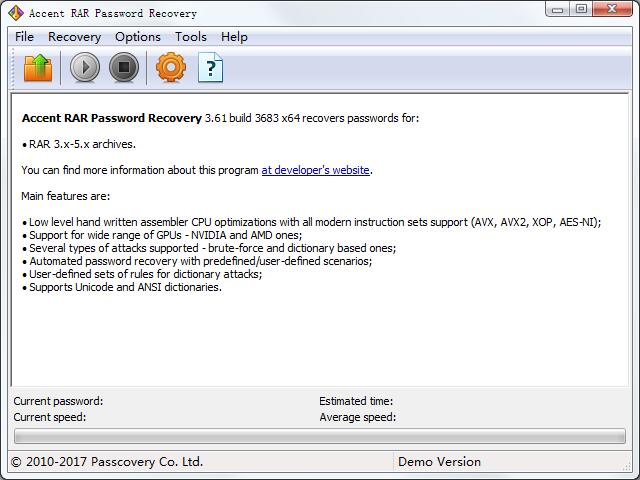The width and height of the screenshot is (640, 480).
Task: Open the Tools menu
Action: coord(191,37)
